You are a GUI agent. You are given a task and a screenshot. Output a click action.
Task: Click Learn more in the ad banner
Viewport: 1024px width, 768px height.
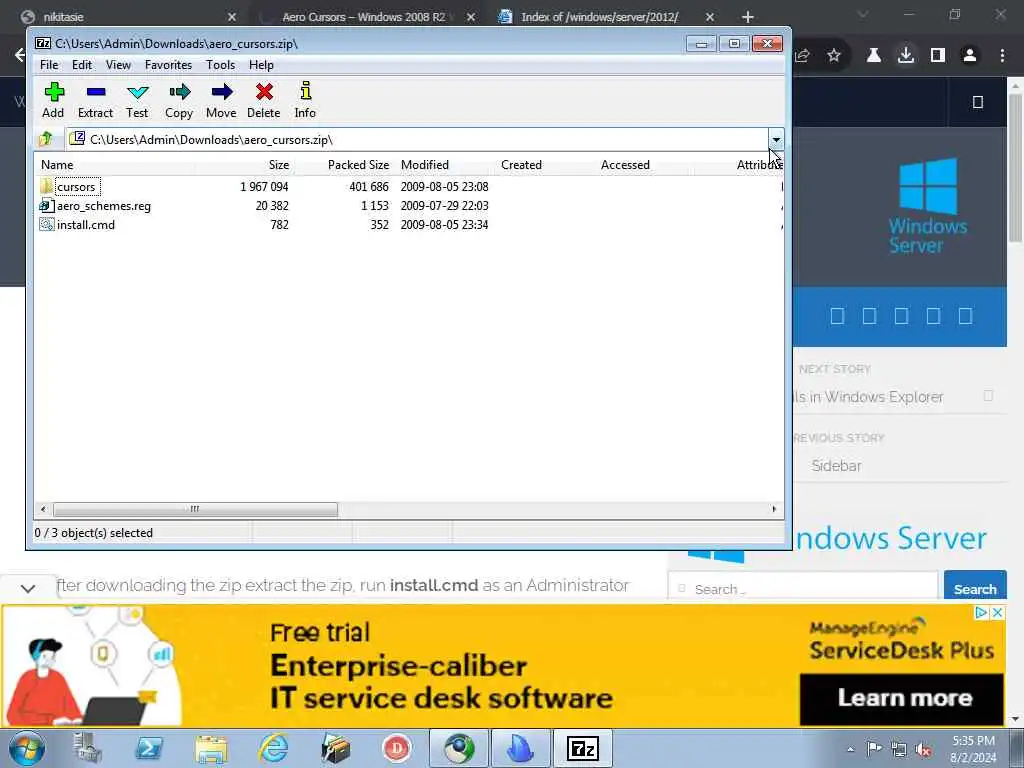(x=904, y=697)
